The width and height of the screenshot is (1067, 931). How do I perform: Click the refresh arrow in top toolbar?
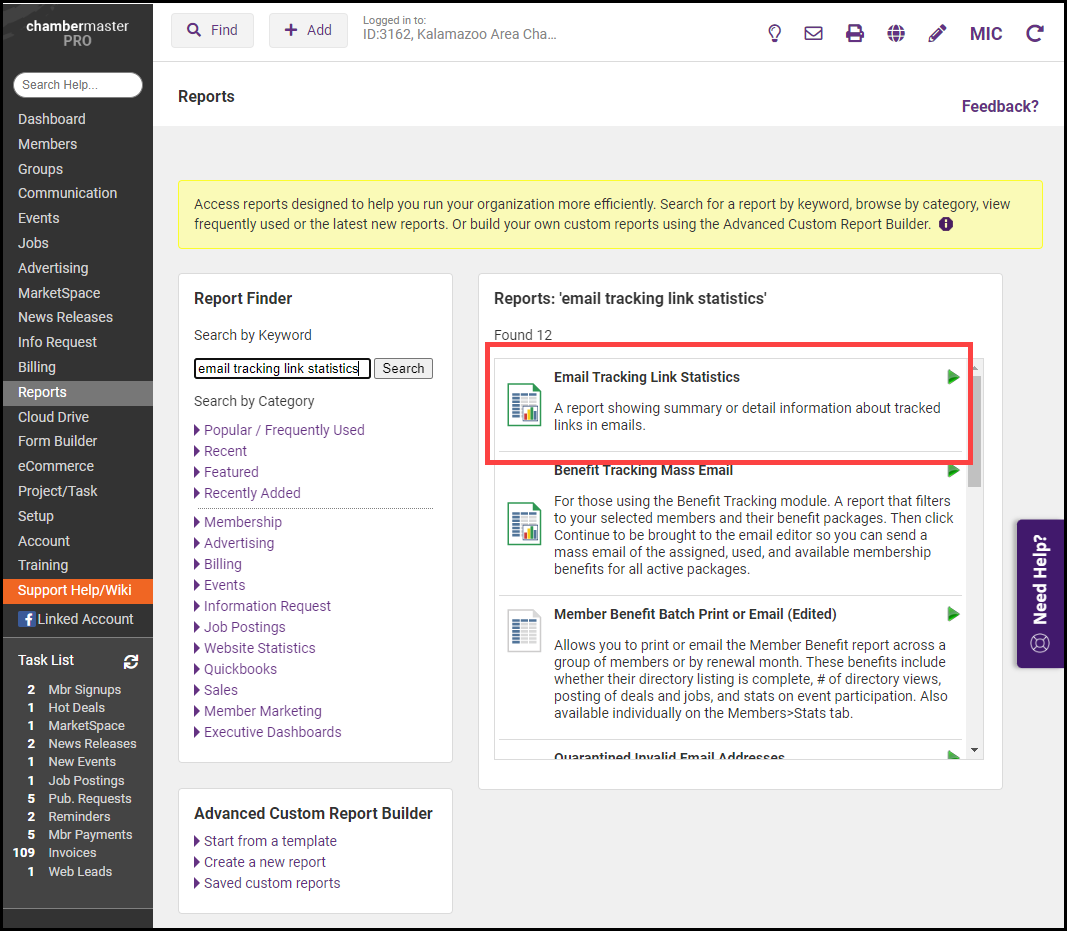[1035, 33]
